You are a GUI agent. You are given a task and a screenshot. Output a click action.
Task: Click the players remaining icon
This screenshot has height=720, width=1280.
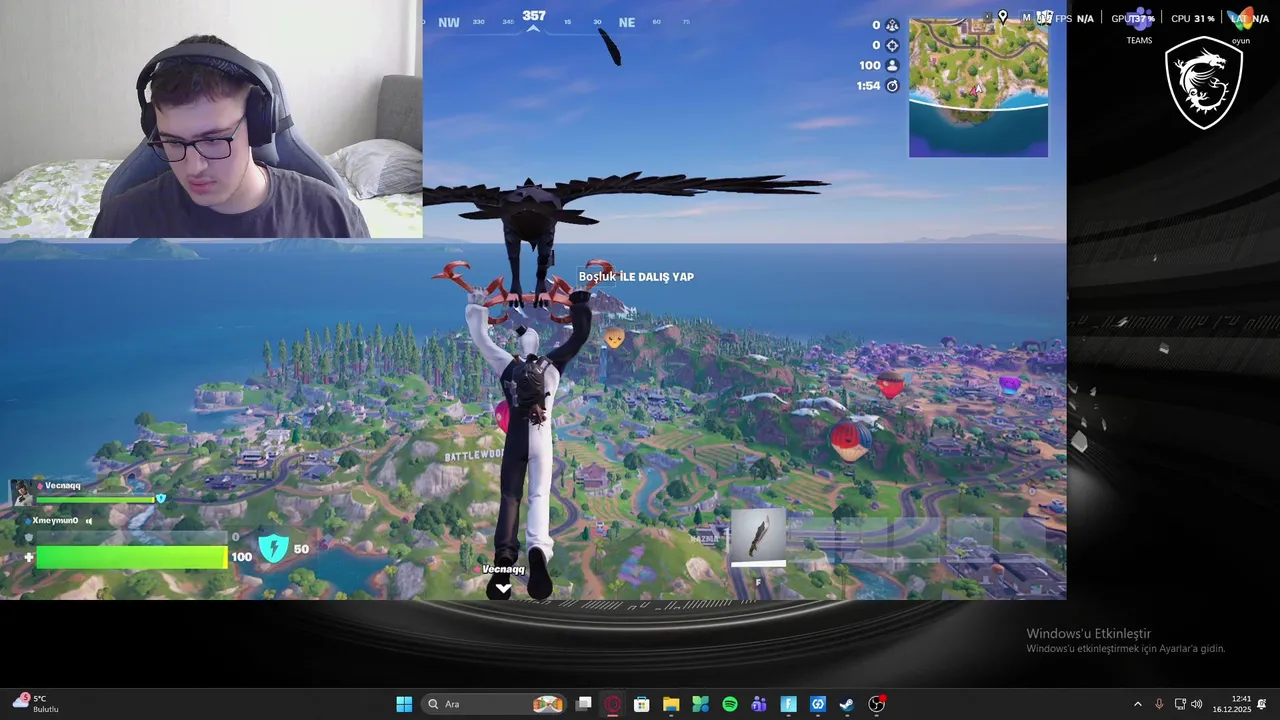[x=892, y=65]
